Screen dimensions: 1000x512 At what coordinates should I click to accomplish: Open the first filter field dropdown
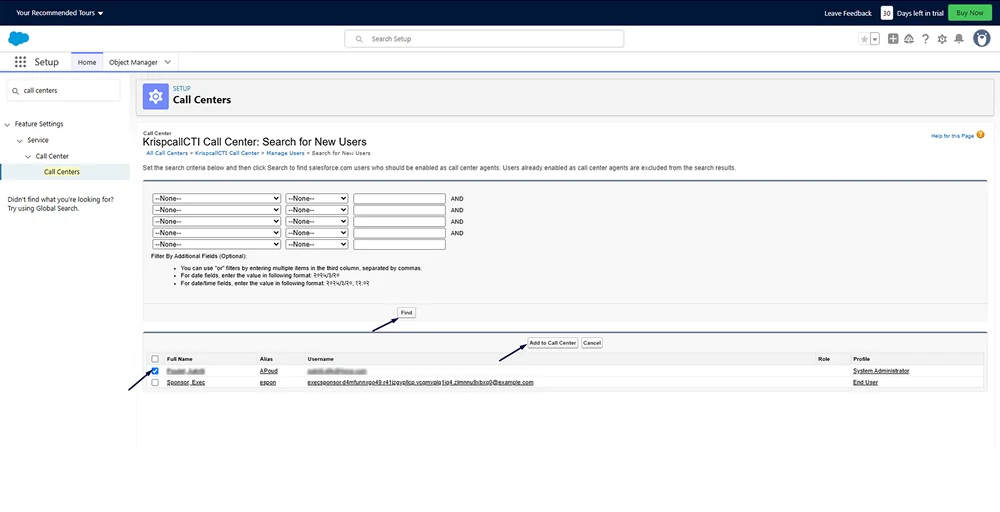(x=217, y=198)
